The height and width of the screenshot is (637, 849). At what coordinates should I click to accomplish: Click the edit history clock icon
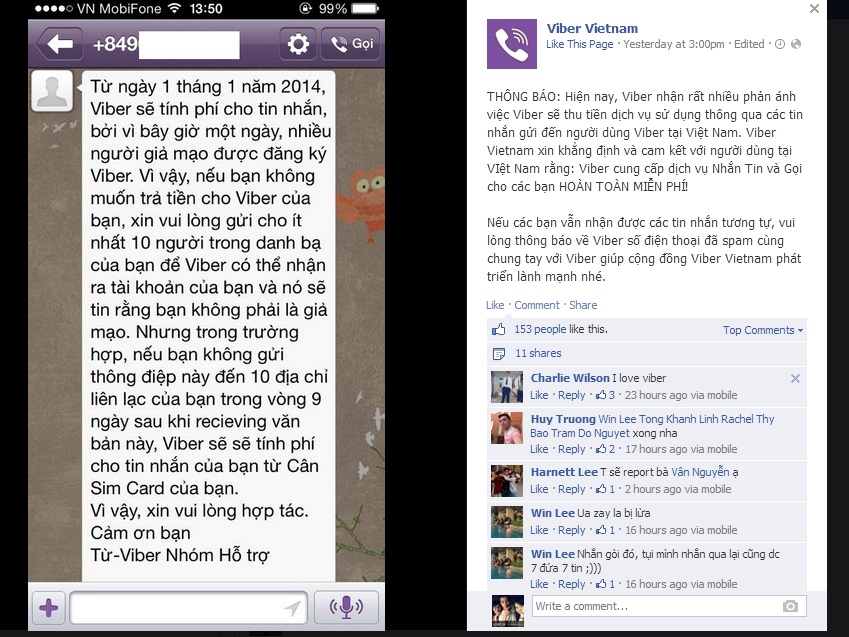(x=780, y=44)
